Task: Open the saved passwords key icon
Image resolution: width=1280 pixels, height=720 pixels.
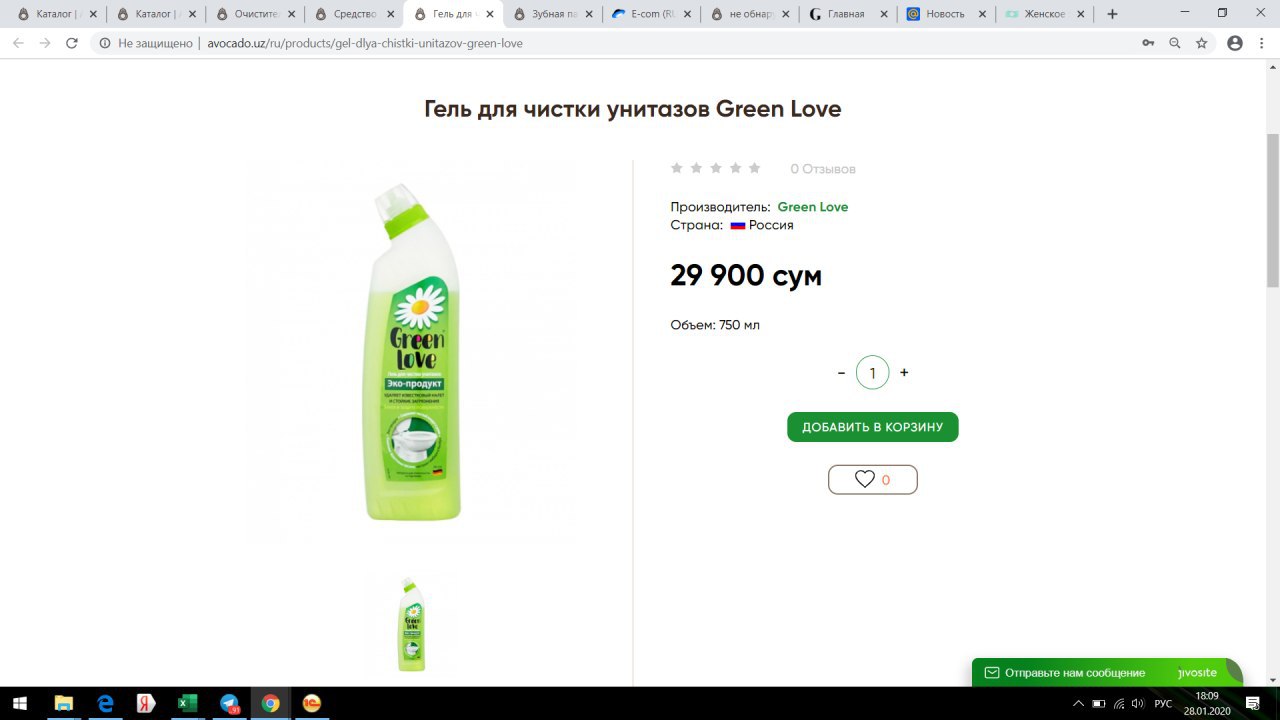Action: click(x=1148, y=43)
